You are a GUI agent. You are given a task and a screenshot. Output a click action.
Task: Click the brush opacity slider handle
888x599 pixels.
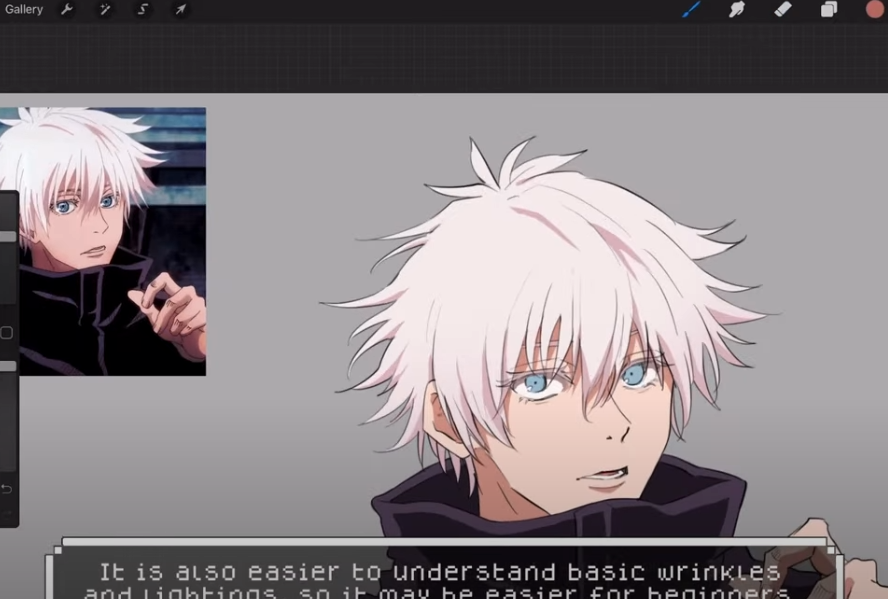(x=8, y=366)
